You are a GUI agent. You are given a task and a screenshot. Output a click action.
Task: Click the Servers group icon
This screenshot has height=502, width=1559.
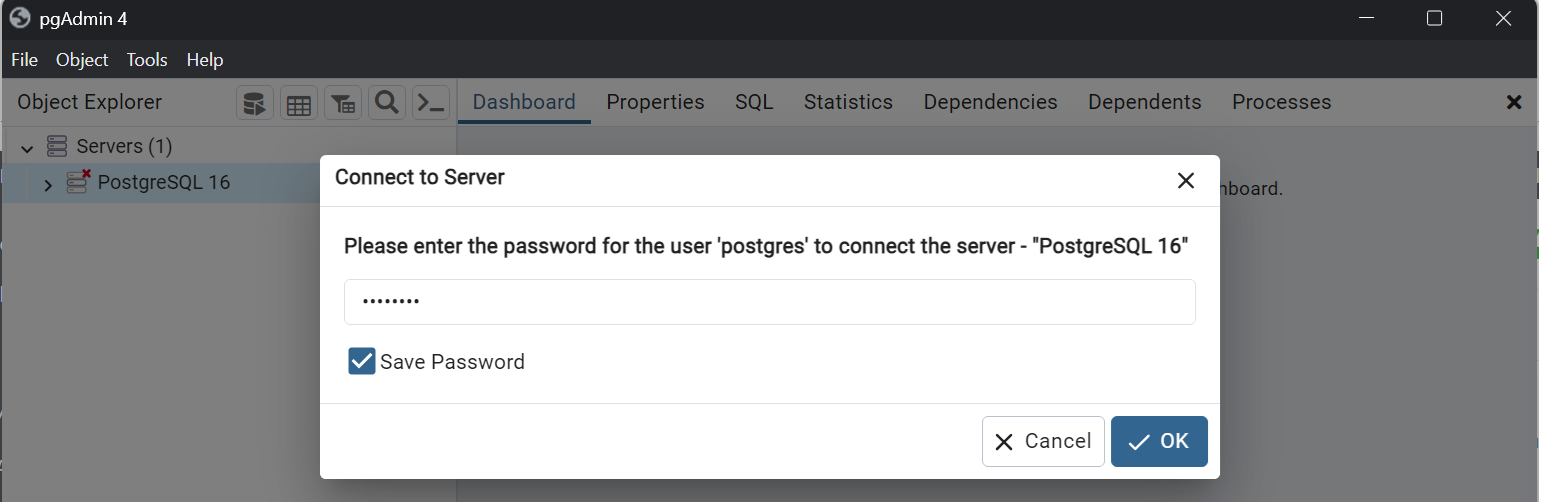click(x=57, y=147)
